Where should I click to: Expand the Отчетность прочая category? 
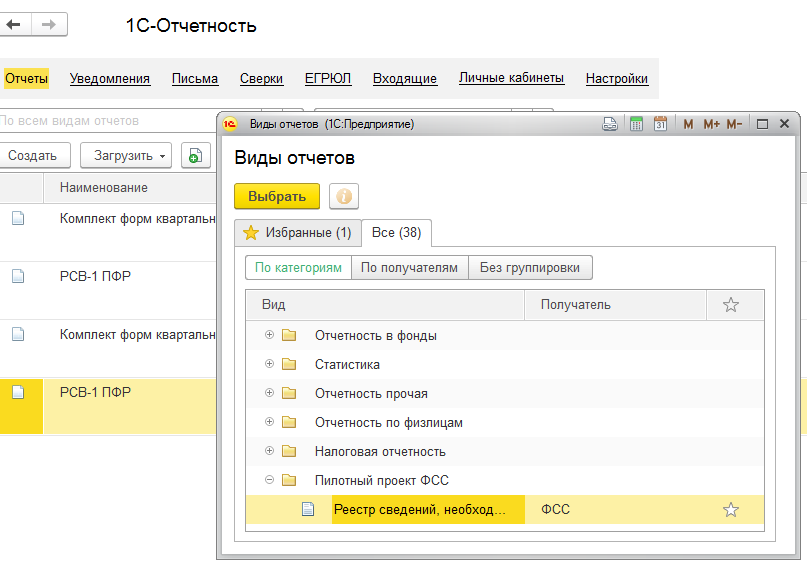(269, 393)
